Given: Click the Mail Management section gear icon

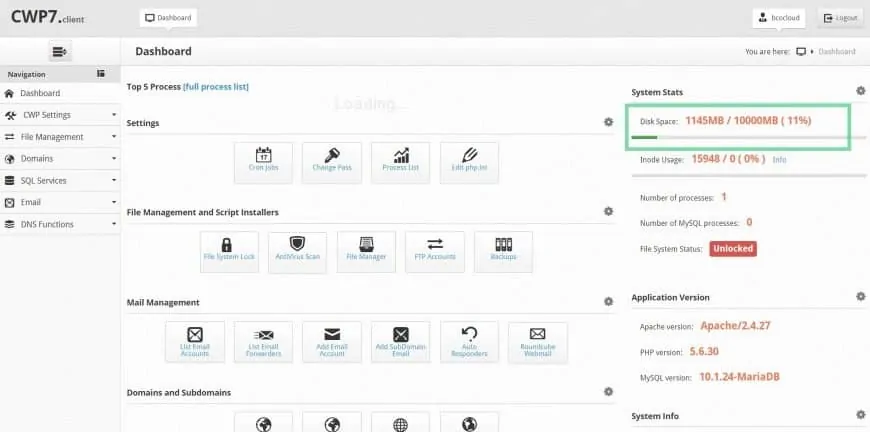Looking at the screenshot, I should (x=609, y=302).
